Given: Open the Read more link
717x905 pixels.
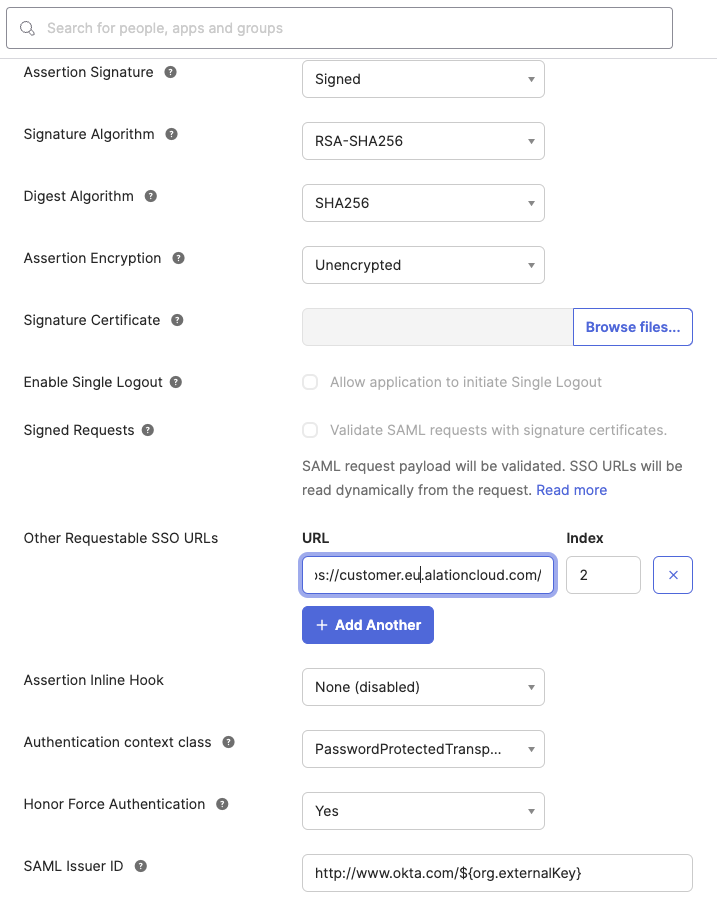Looking at the screenshot, I should 572,490.
